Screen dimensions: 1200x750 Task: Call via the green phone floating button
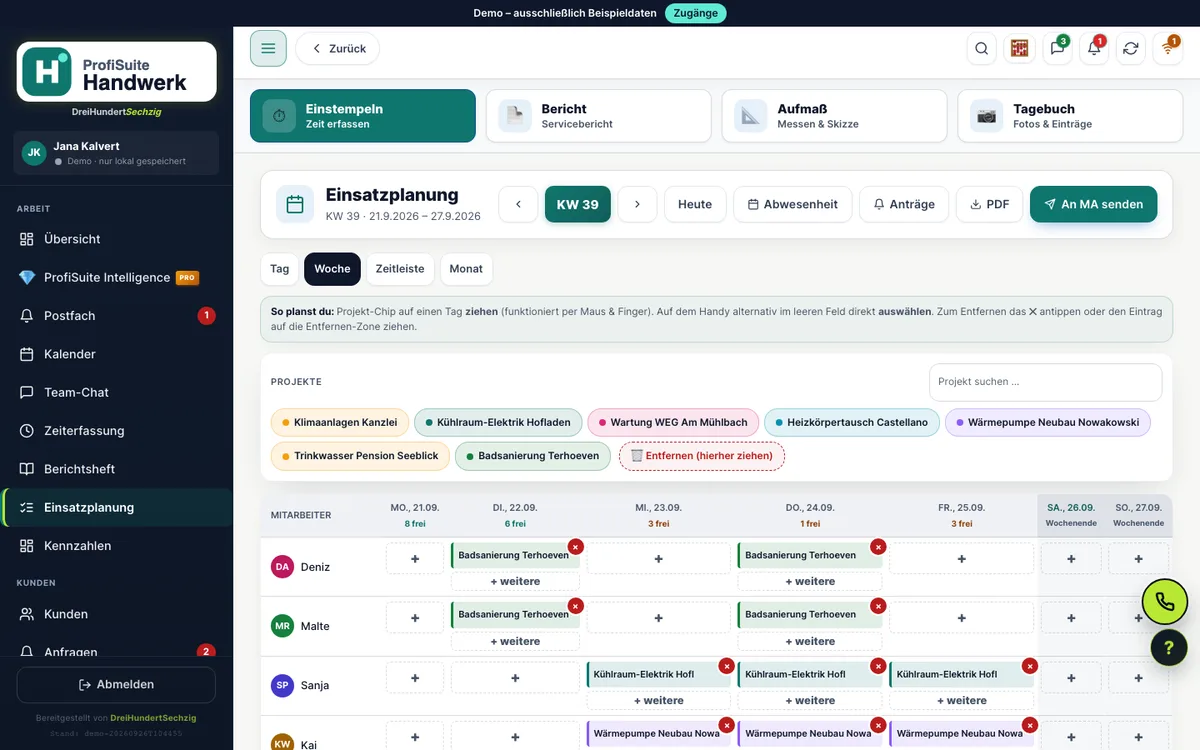pyautogui.click(x=1165, y=602)
